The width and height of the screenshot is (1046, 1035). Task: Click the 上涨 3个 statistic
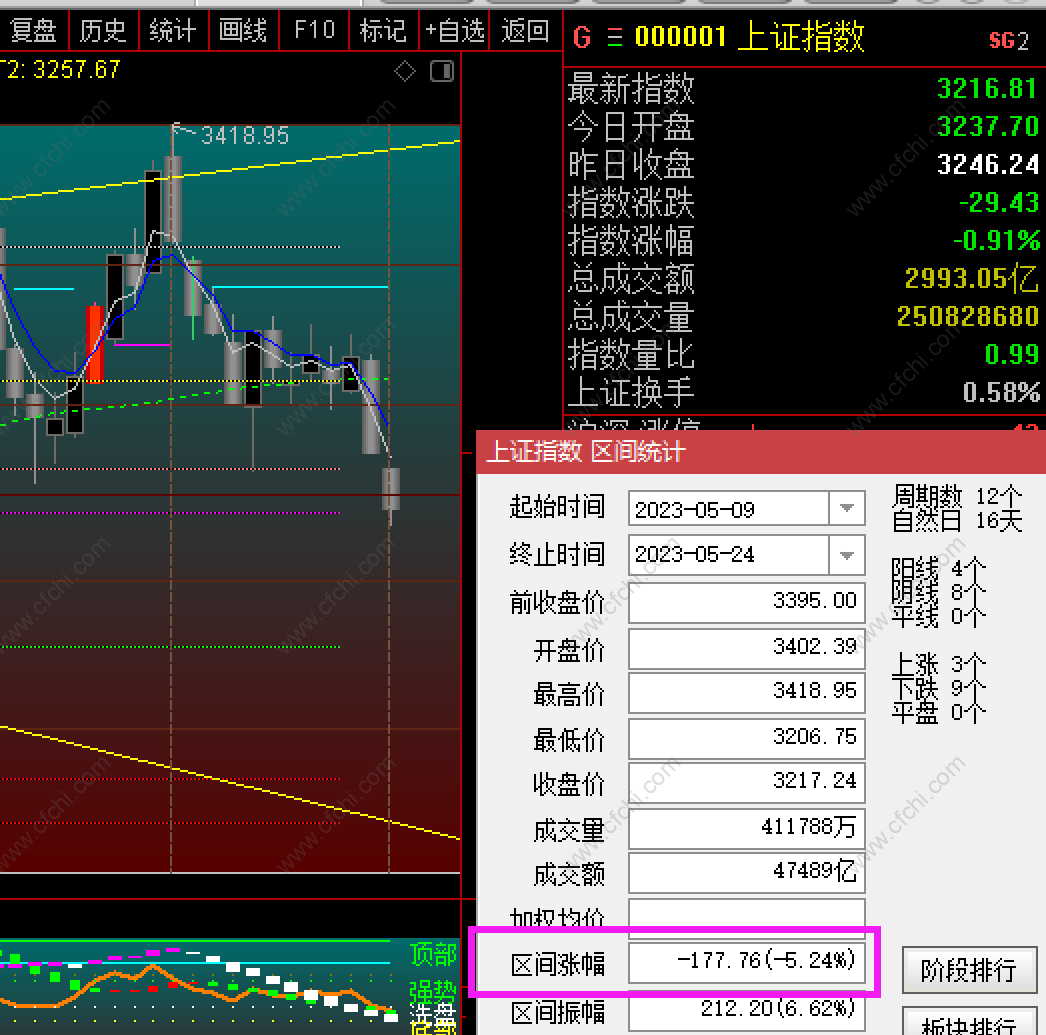939,665
